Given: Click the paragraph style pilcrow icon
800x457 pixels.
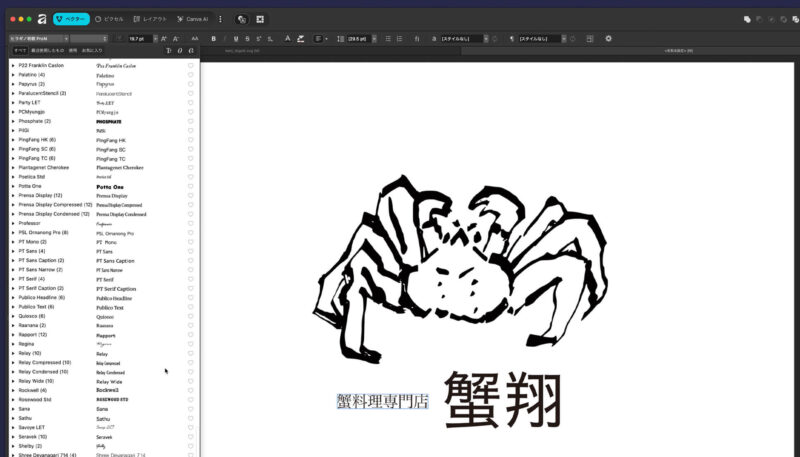Looking at the screenshot, I should coord(511,39).
